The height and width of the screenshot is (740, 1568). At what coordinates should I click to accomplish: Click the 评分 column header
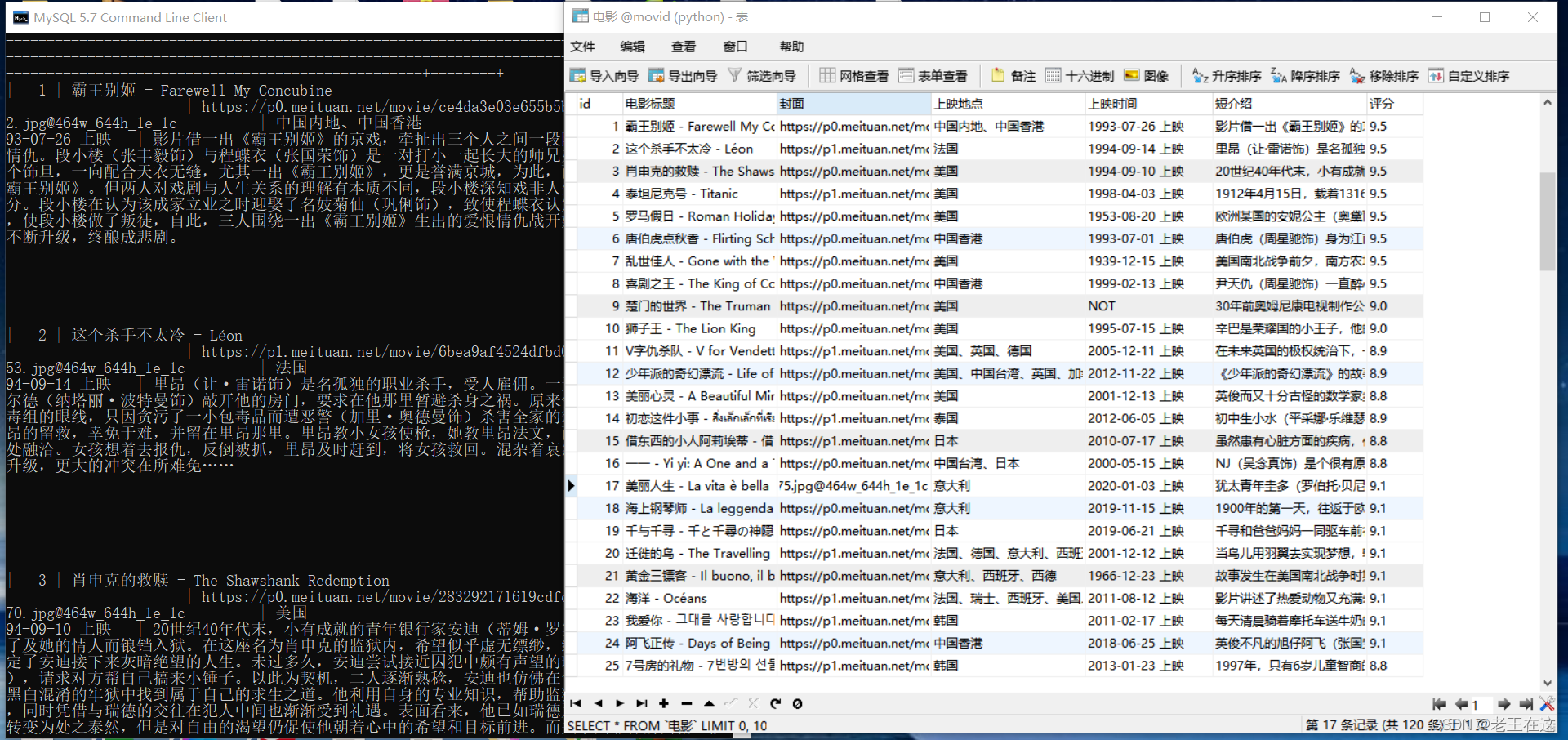(x=1393, y=104)
